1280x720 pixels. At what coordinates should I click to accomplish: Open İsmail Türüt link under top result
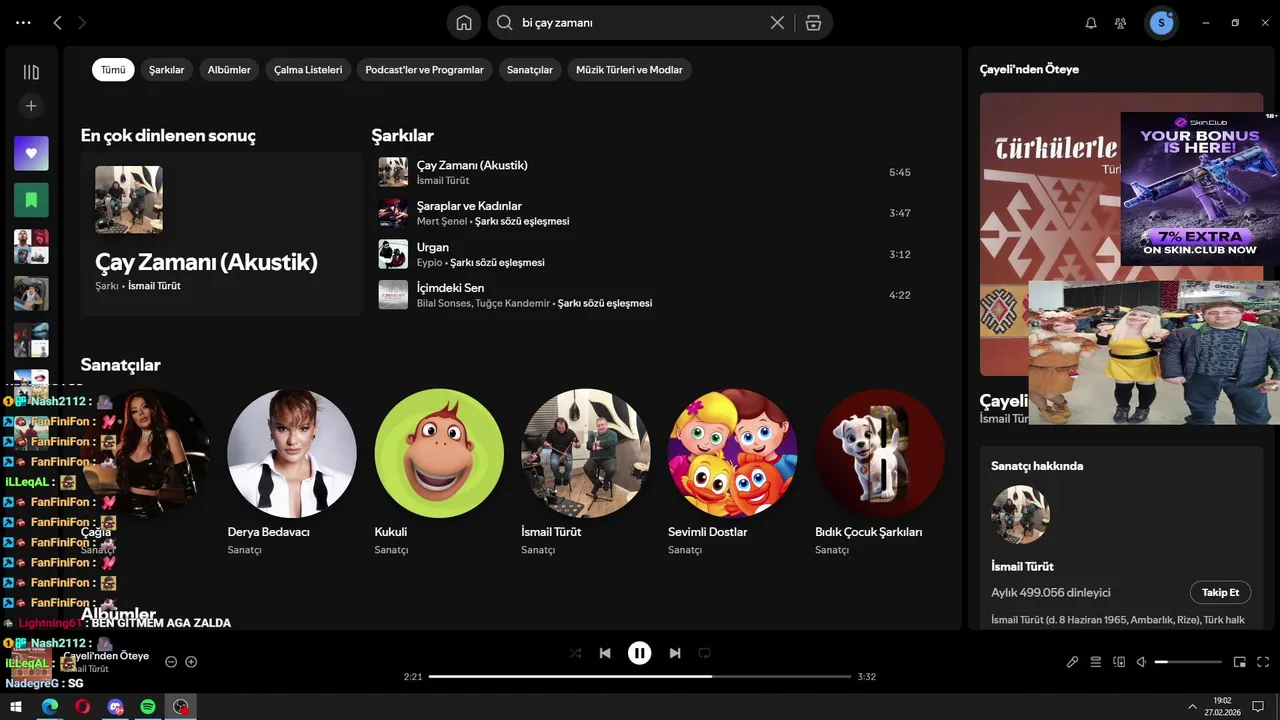click(154, 286)
